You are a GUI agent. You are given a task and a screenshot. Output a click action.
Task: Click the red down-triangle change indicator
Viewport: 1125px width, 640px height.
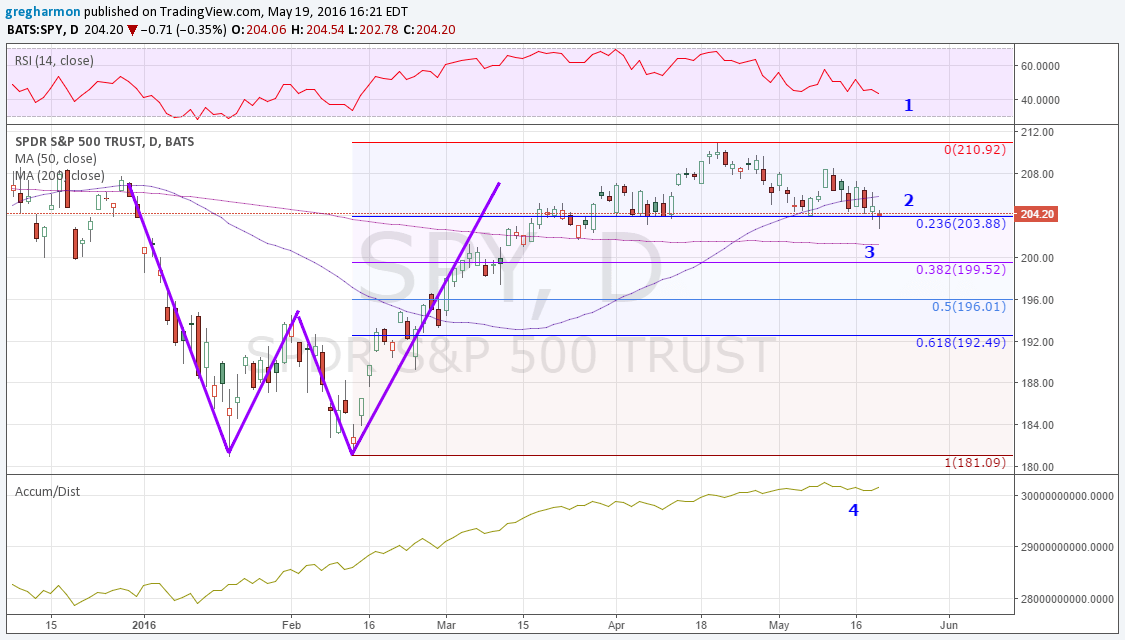click(x=132, y=30)
